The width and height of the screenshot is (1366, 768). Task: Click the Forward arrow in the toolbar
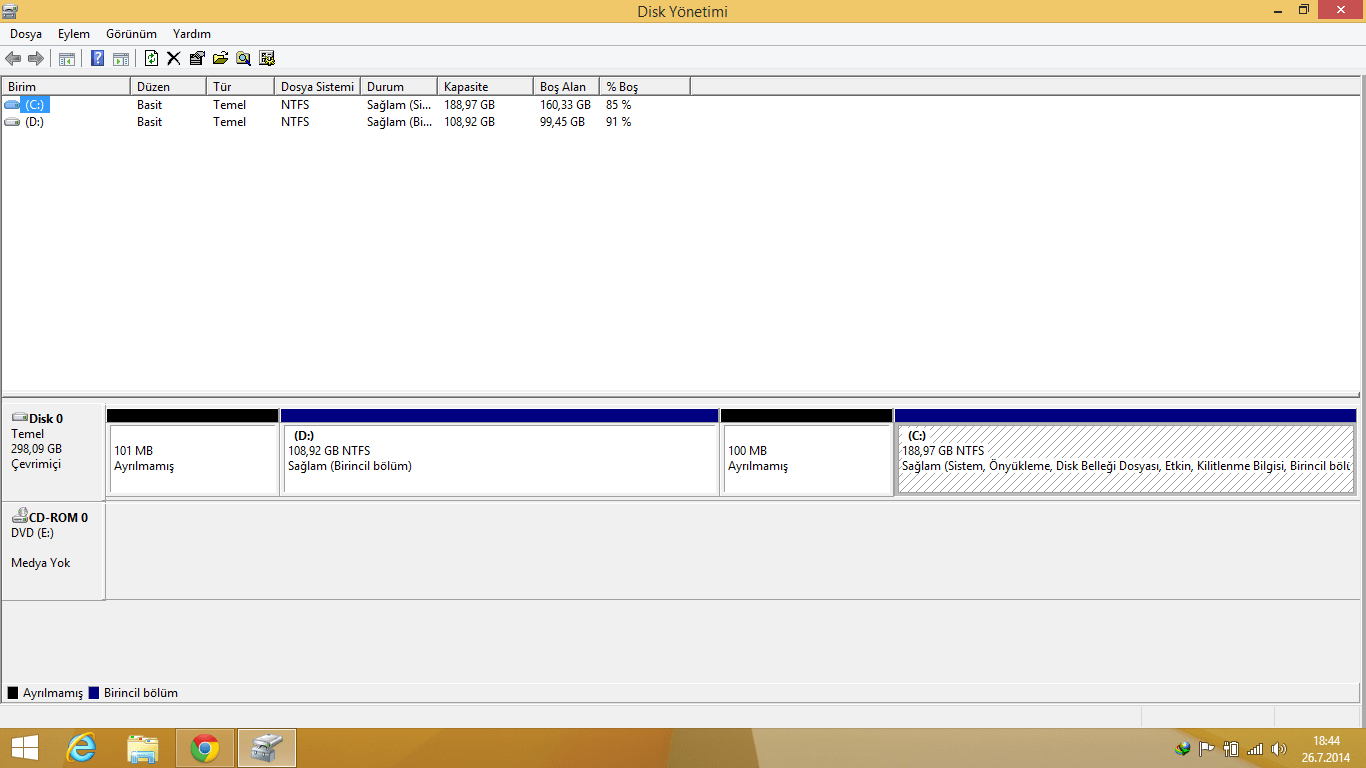point(36,59)
